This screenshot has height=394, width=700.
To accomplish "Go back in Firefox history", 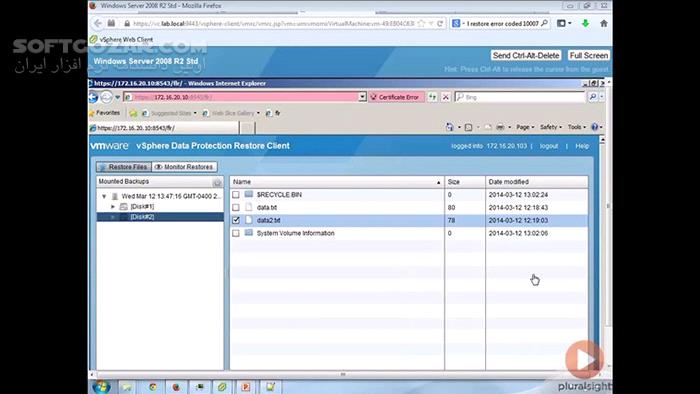I will 98,23.
